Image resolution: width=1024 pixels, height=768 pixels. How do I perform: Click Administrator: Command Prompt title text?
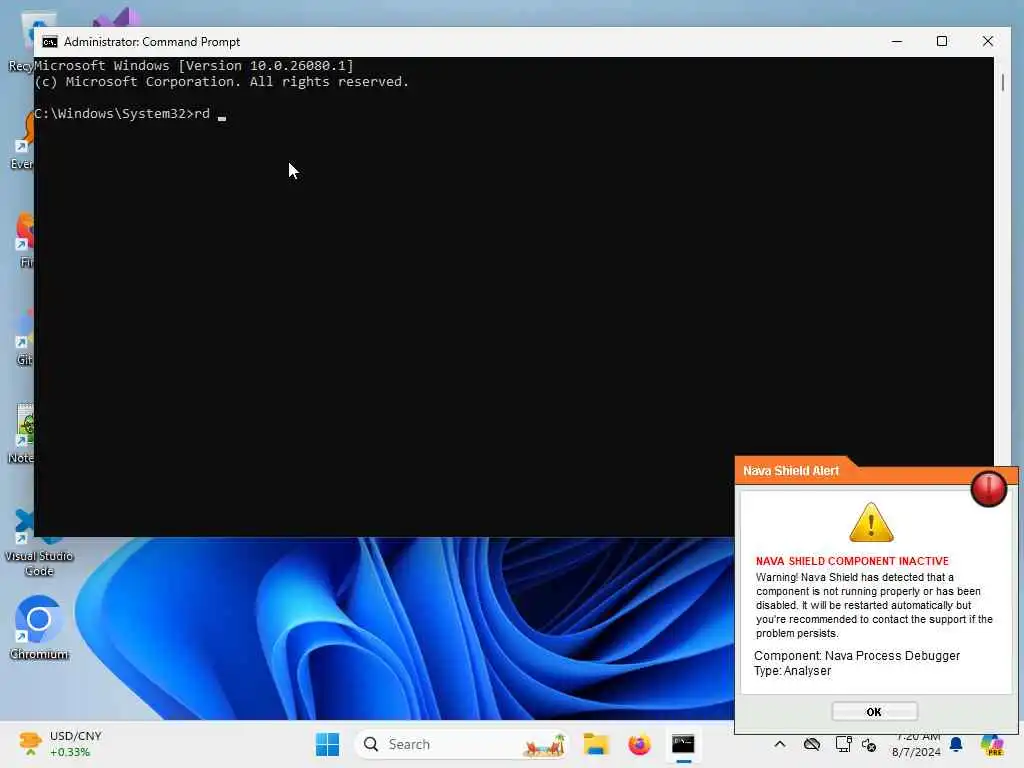[152, 42]
